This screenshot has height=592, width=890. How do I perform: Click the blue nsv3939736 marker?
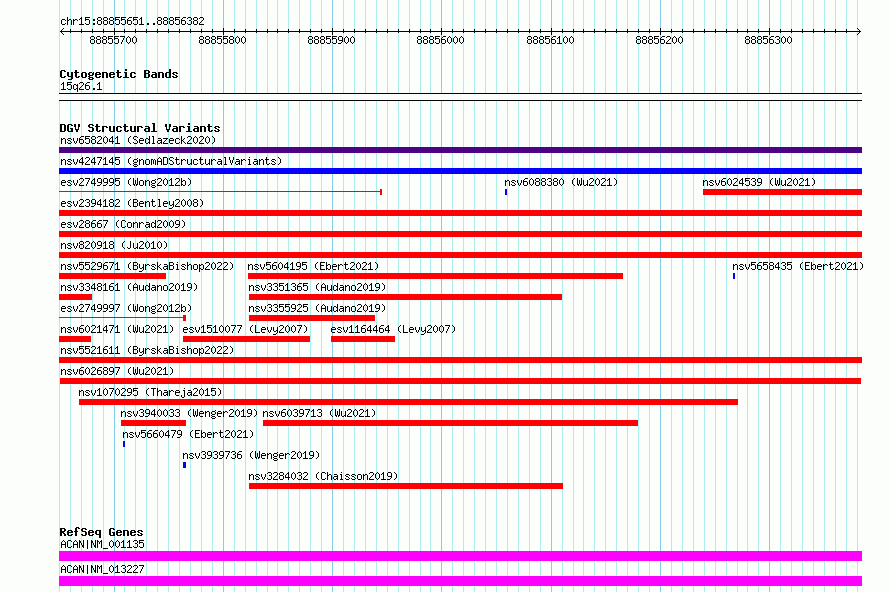pyautogui.click(x=184, y=465)
